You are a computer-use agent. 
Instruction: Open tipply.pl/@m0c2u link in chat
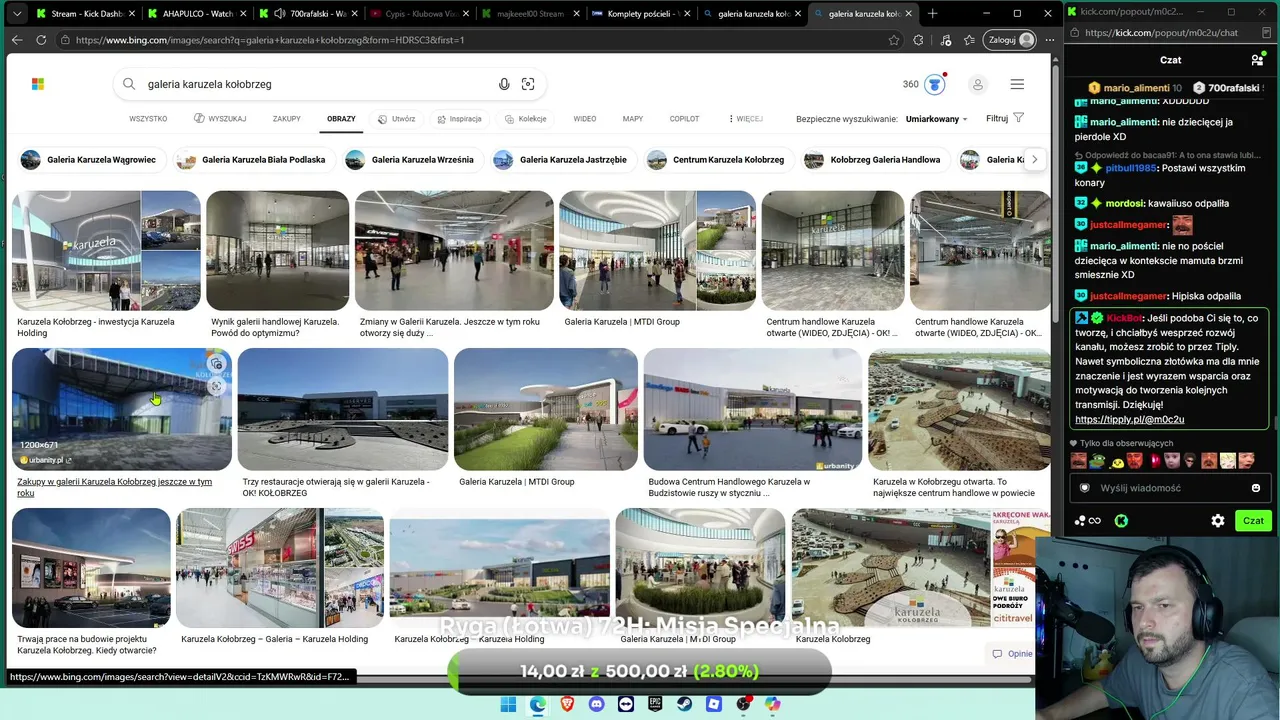[1129, 420]
